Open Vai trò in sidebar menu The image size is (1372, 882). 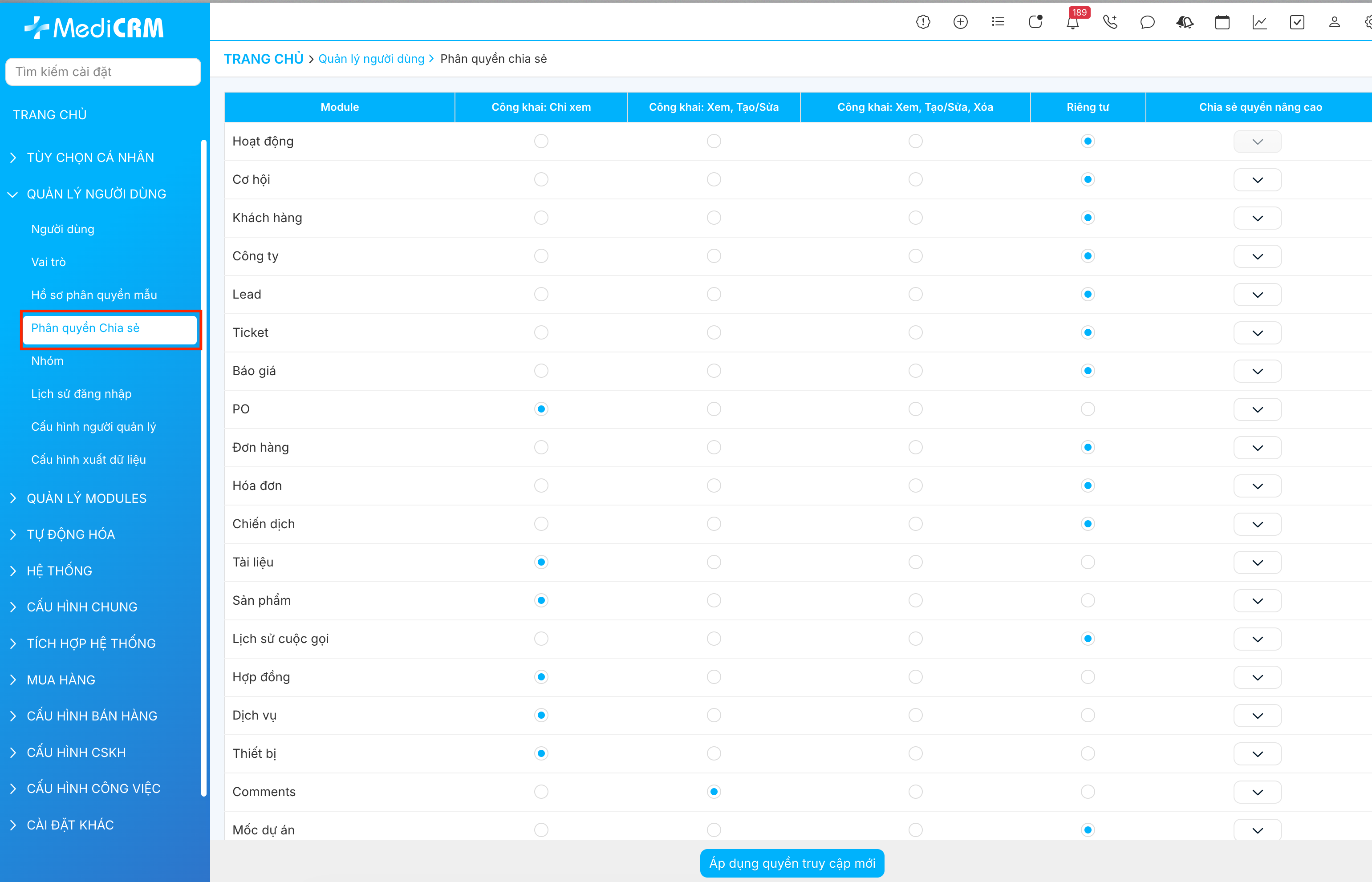(x=49, y=262)
